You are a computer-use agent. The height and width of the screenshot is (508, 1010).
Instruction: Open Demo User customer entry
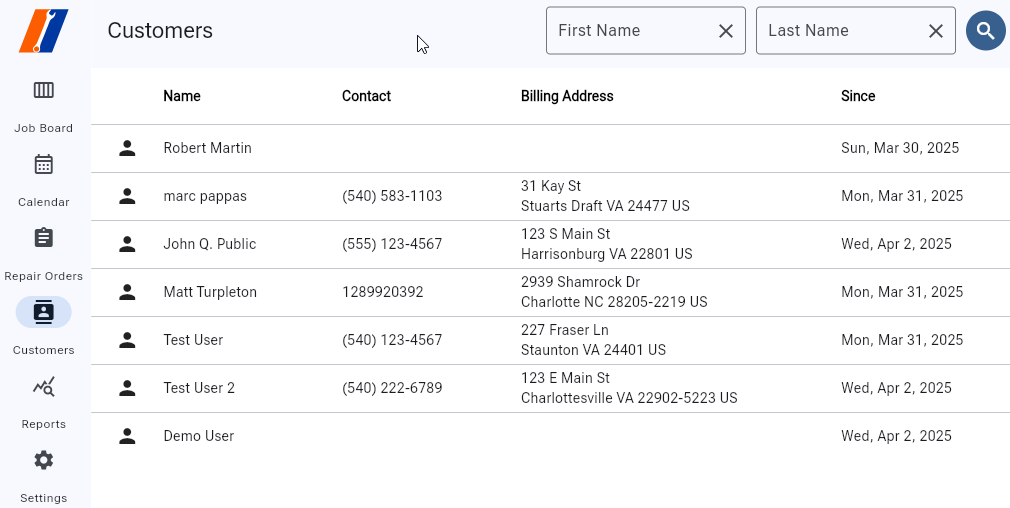click(199, 436)
